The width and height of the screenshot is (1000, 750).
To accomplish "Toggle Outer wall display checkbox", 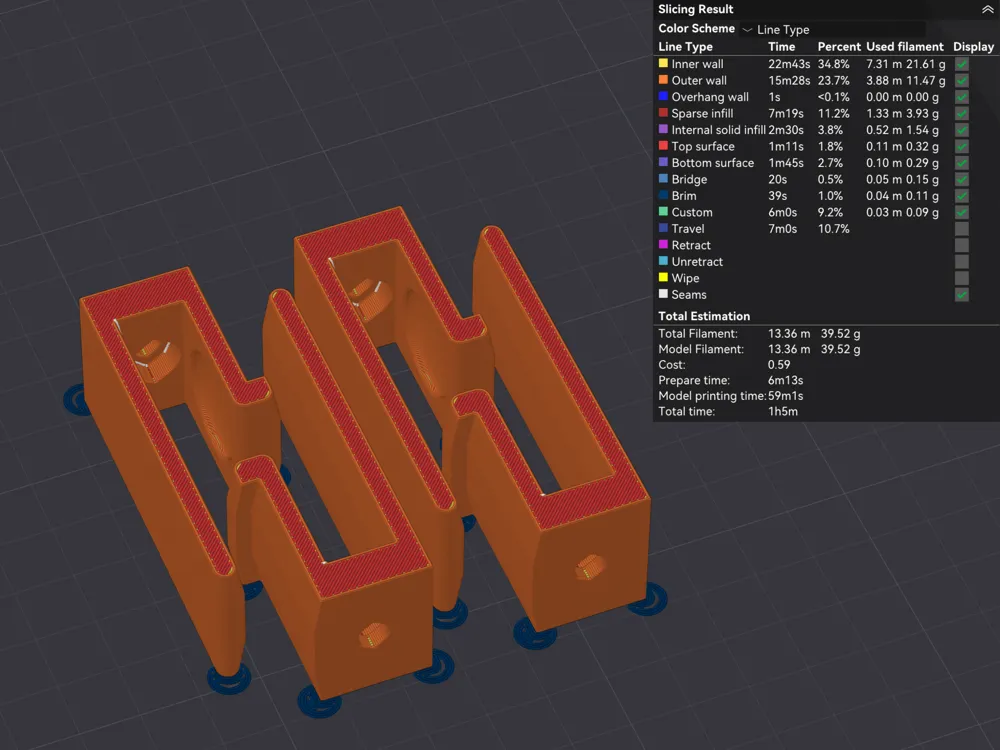I will 962,80.
